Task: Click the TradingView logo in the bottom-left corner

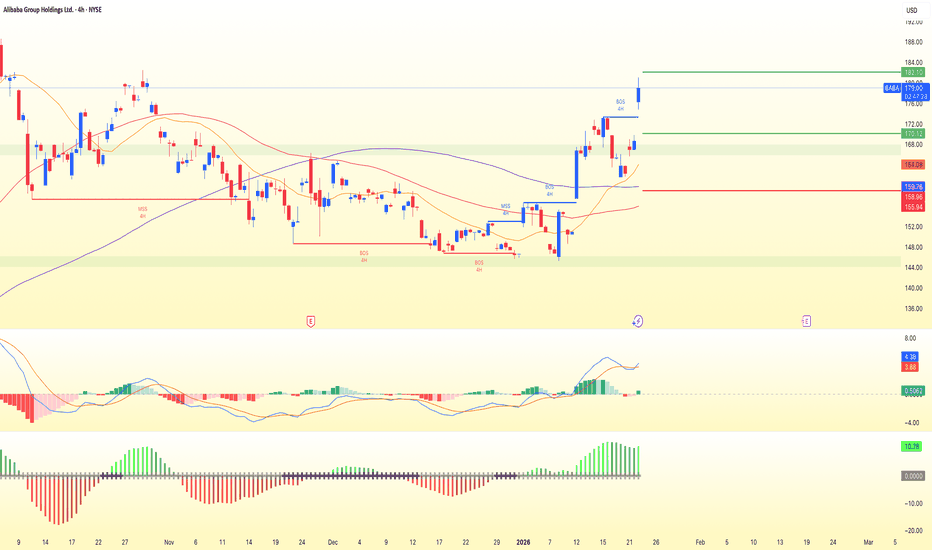Action: (x=19, y=531)
